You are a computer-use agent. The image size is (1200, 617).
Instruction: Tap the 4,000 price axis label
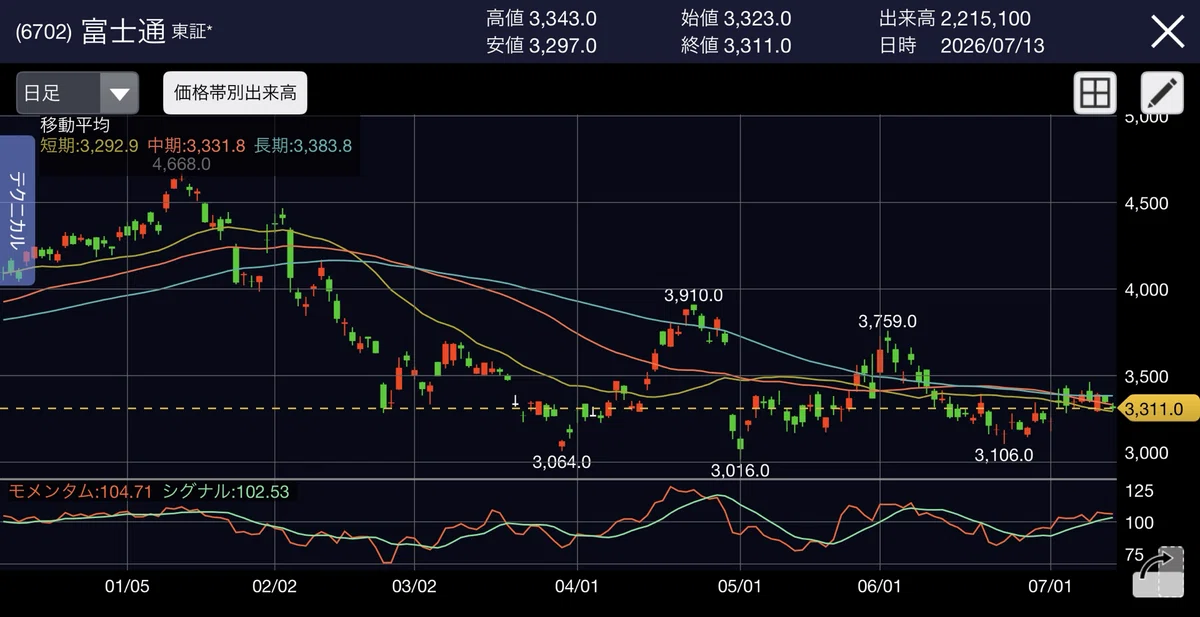pos(1147,289)
